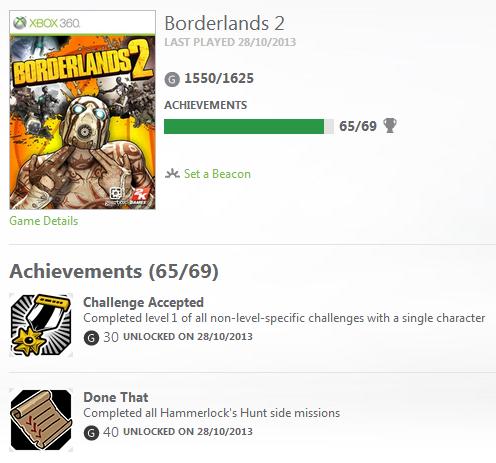The width and height of the screenshot is (496, 463).
Task: Open the Game Details link
Action: [x=44, y=221]
